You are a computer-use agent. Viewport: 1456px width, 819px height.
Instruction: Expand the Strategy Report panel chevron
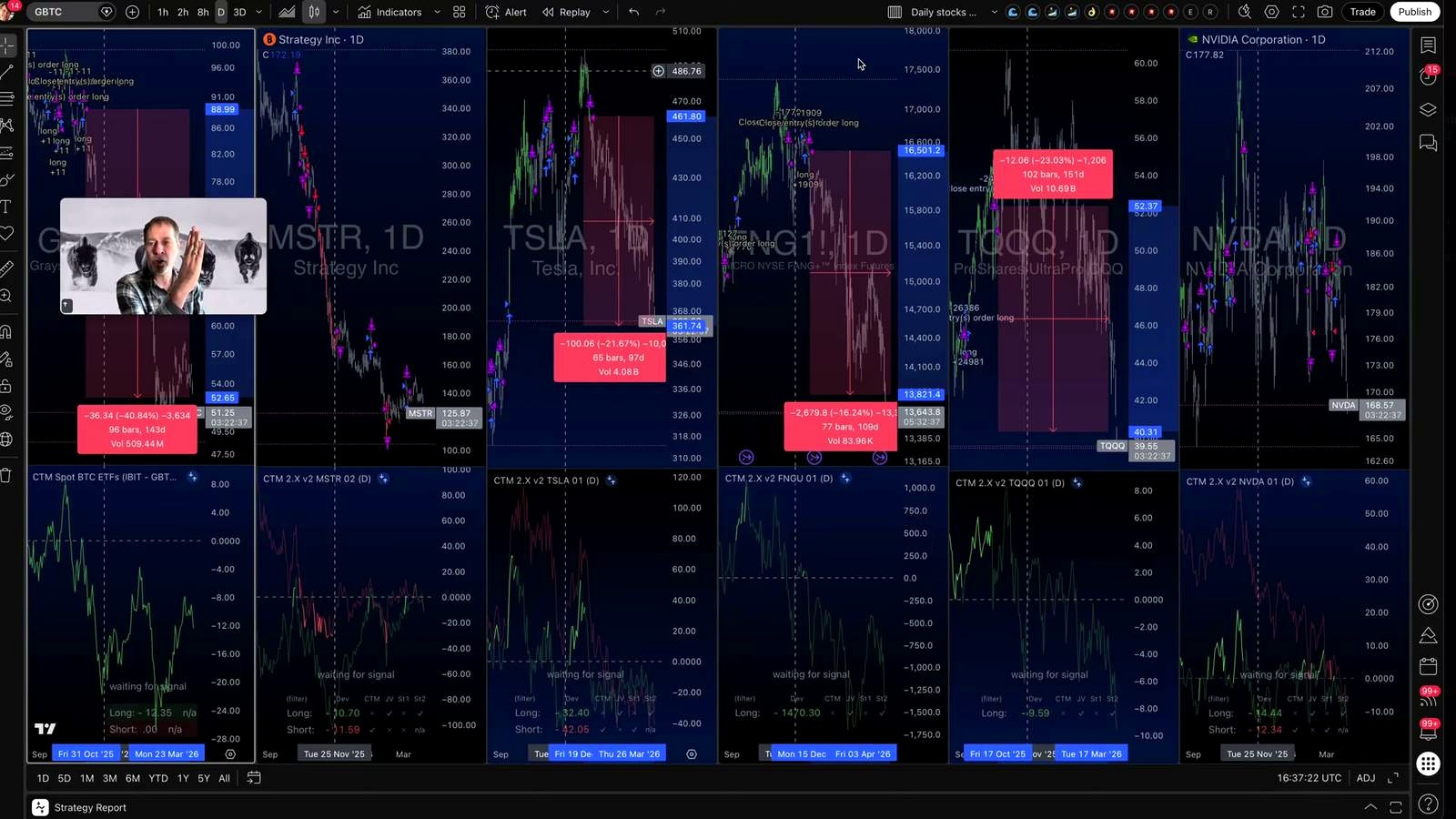pos(1370,807)
